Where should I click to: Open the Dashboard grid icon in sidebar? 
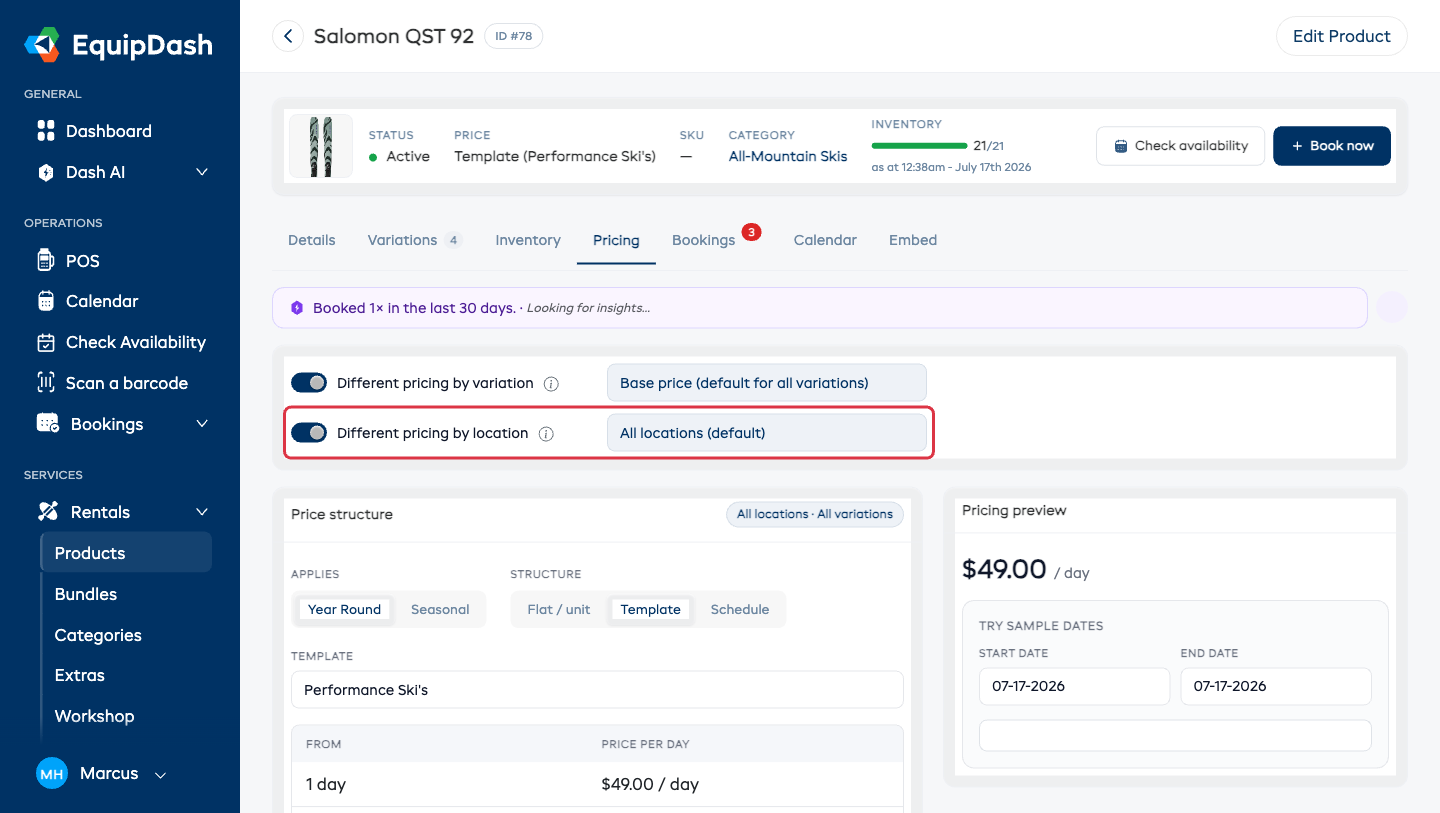pos(46,131)
